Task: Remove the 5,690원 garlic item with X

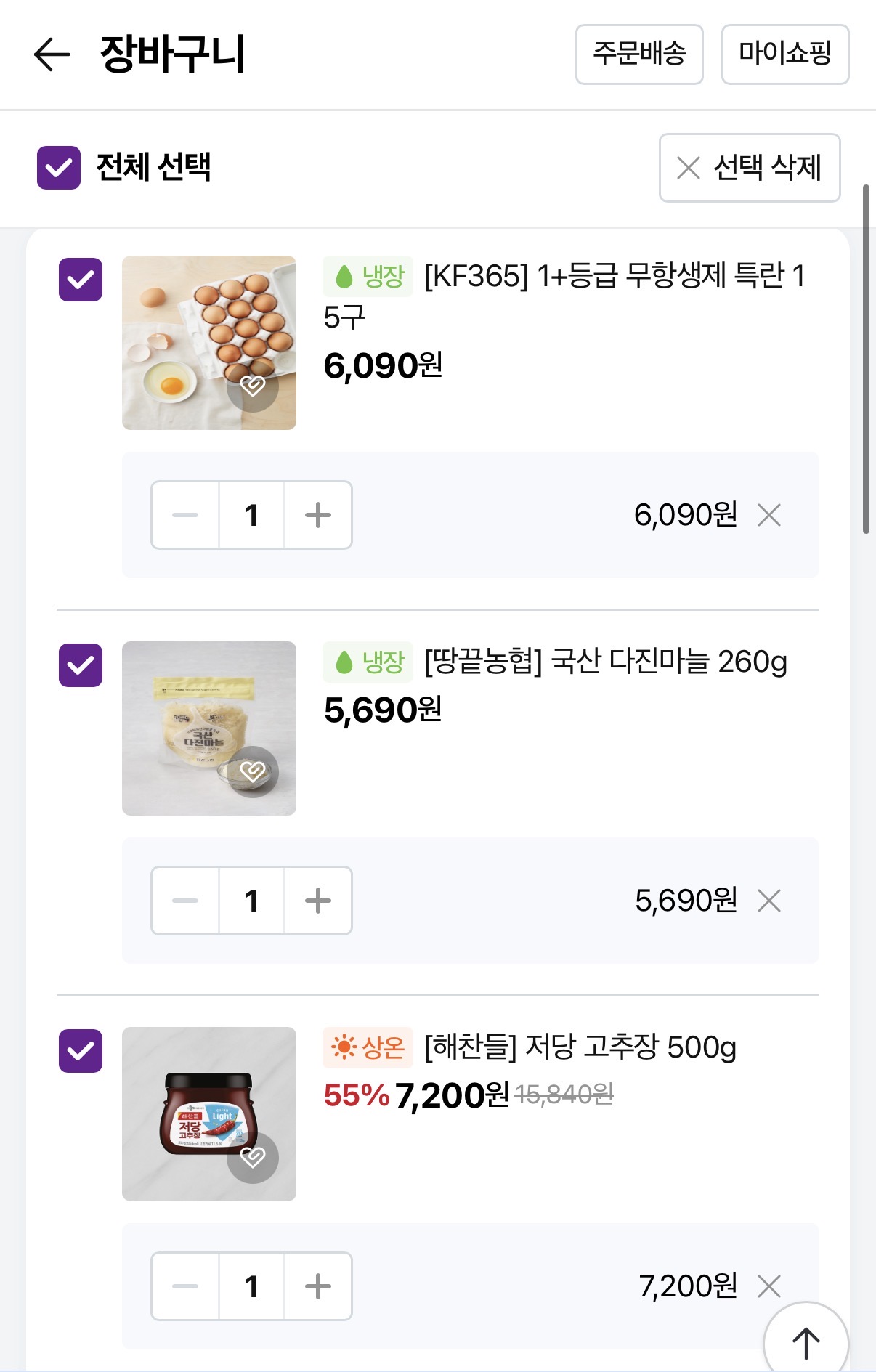Action: point(768,901)
